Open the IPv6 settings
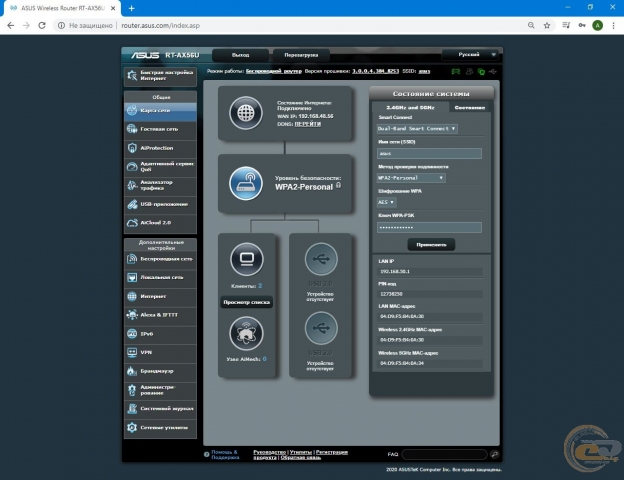Viewport: 624px width, 480px height. [160, 334]
